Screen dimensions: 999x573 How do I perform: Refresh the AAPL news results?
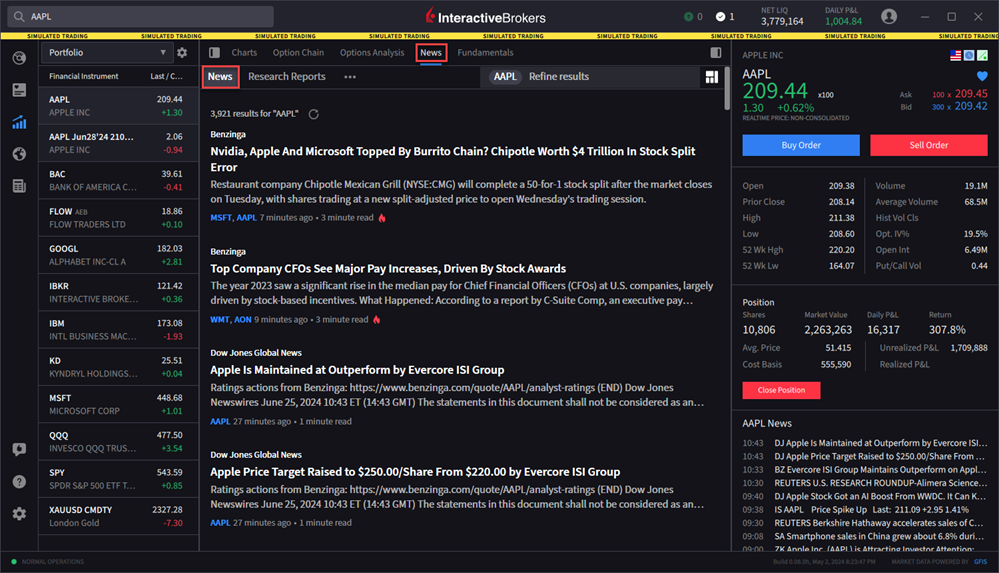[314, 114]
